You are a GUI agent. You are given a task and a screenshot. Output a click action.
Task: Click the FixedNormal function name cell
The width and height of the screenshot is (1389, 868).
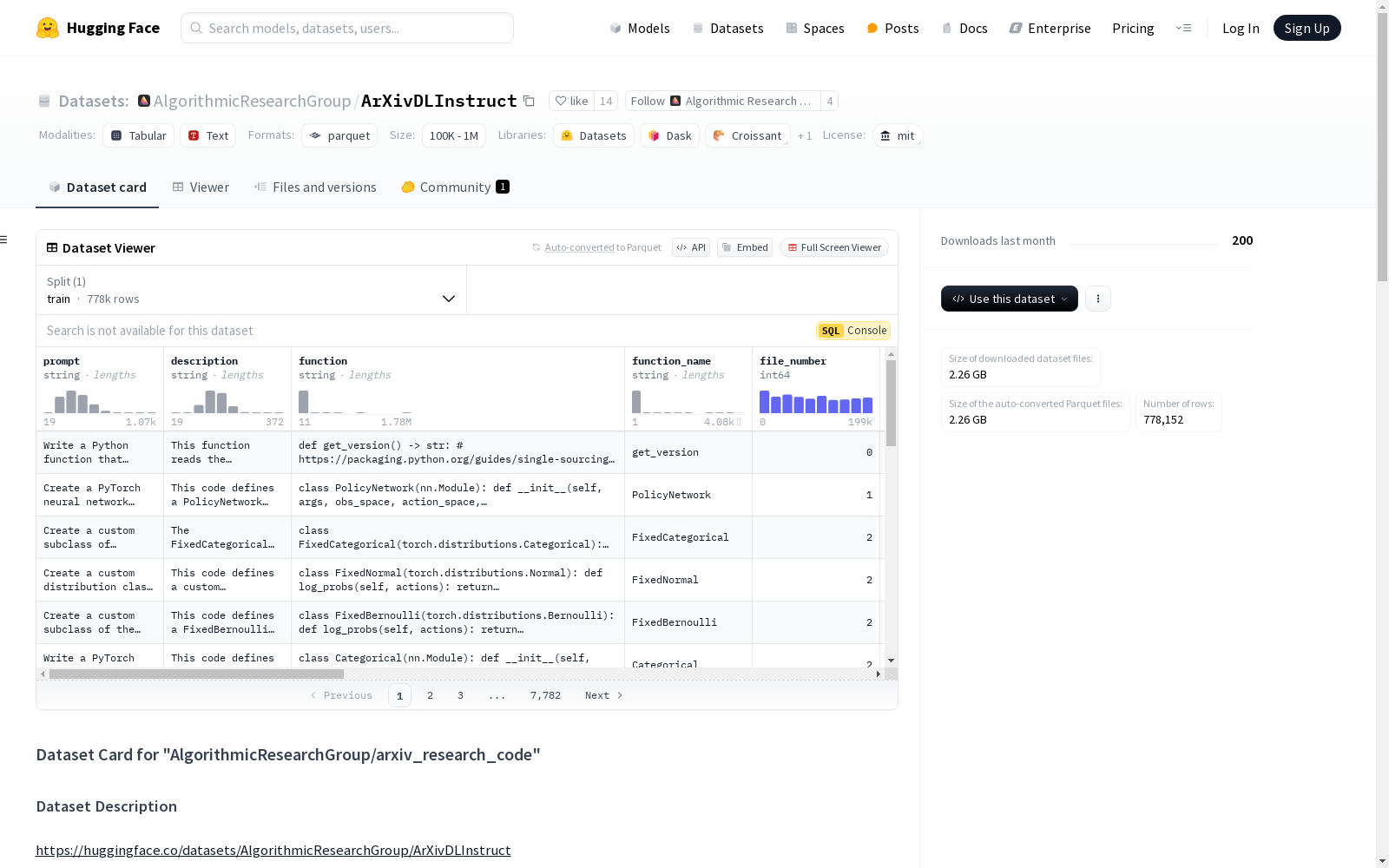pyautogui.click(x=688, y=580)
